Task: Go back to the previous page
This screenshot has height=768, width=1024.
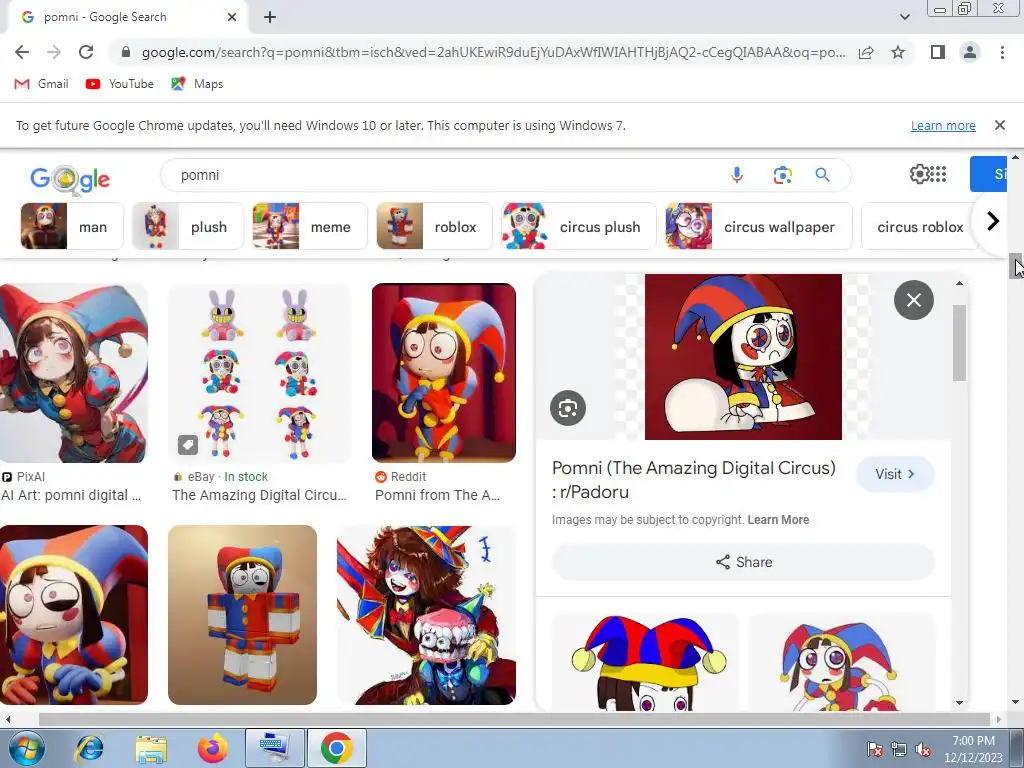Action: [x=22, y=52]
